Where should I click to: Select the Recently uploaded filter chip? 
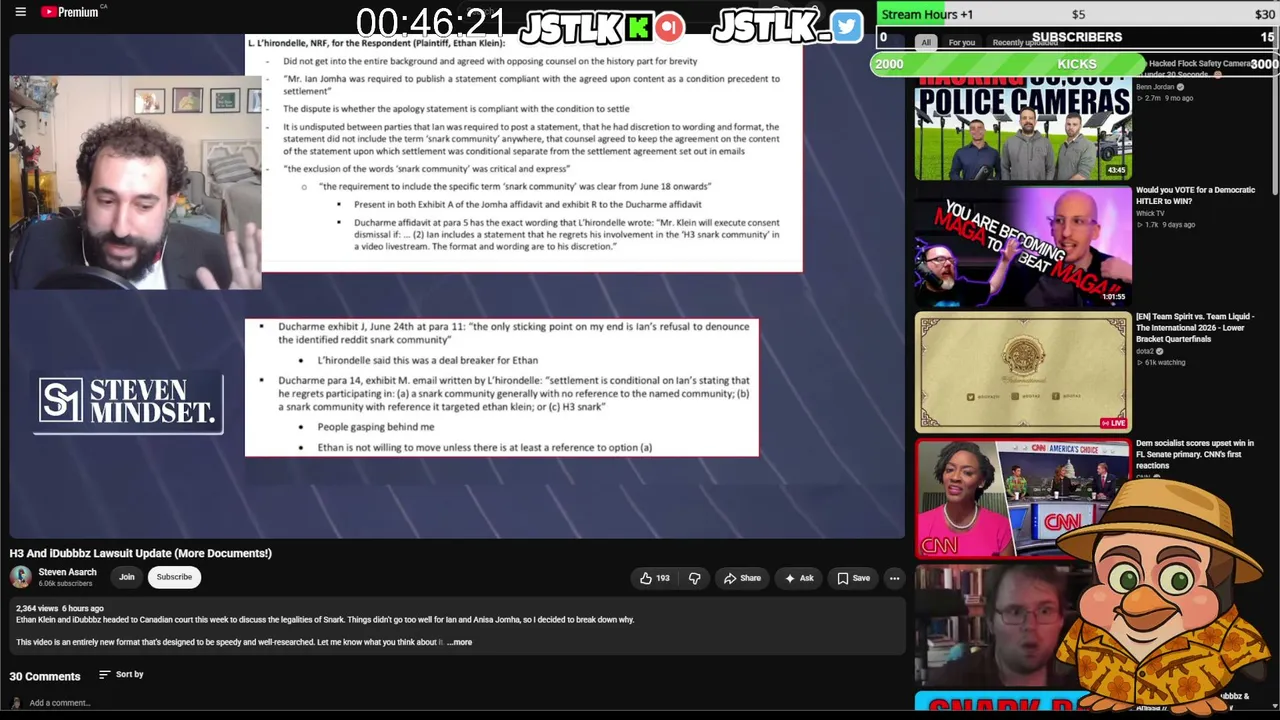click(x=1025, y=42)
